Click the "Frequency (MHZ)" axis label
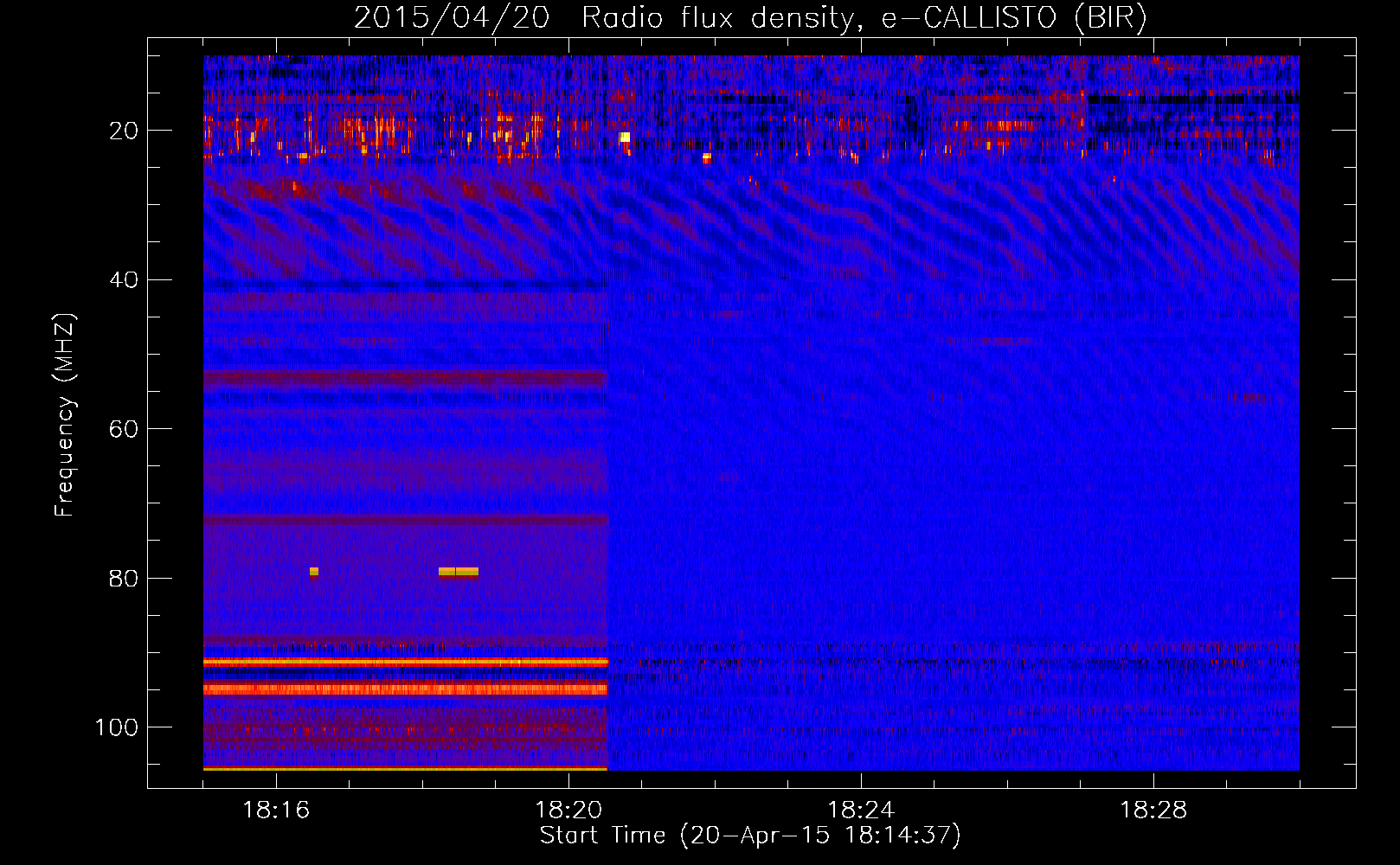1400x865 pixels. pyautogui.click(x=65, y=415)
